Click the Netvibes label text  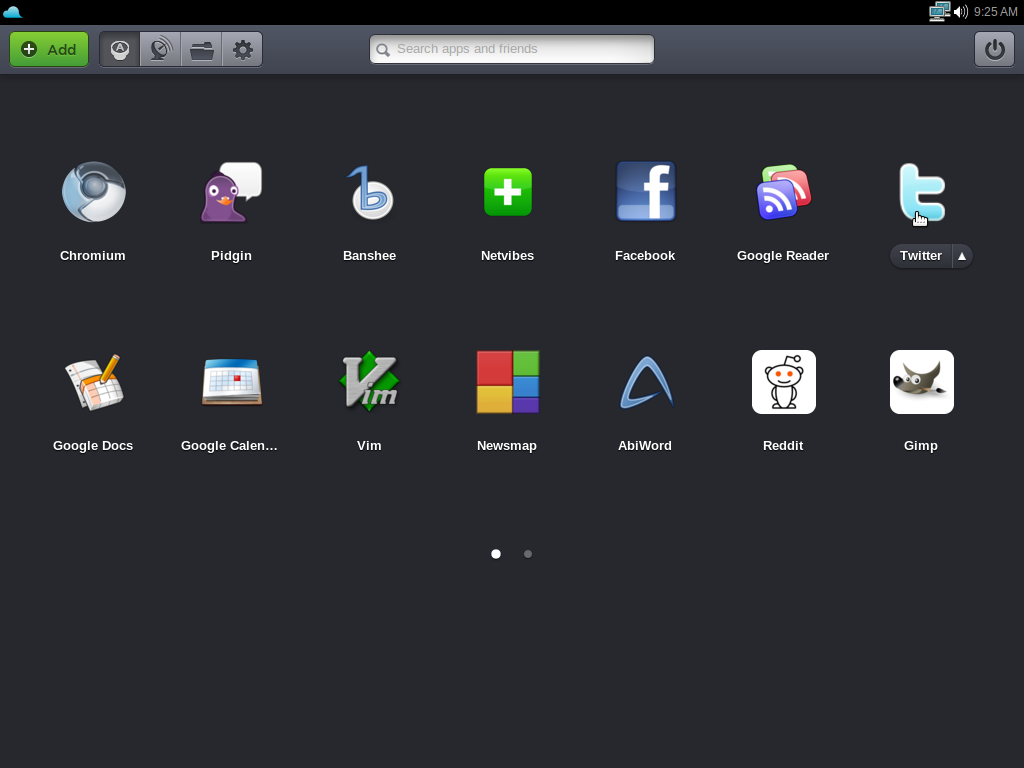coord(507,256)
